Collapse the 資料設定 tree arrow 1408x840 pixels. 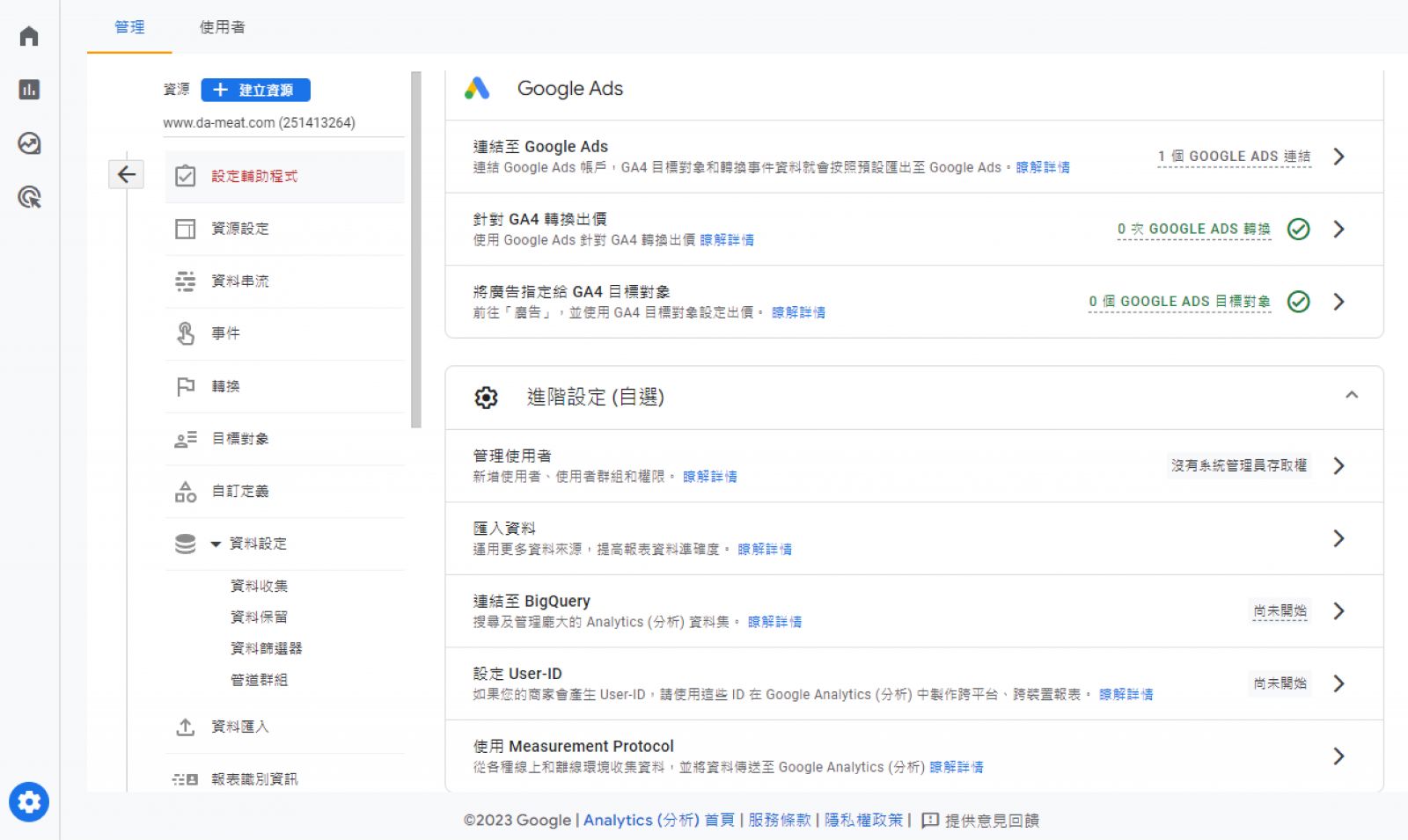tap(216, 544)
